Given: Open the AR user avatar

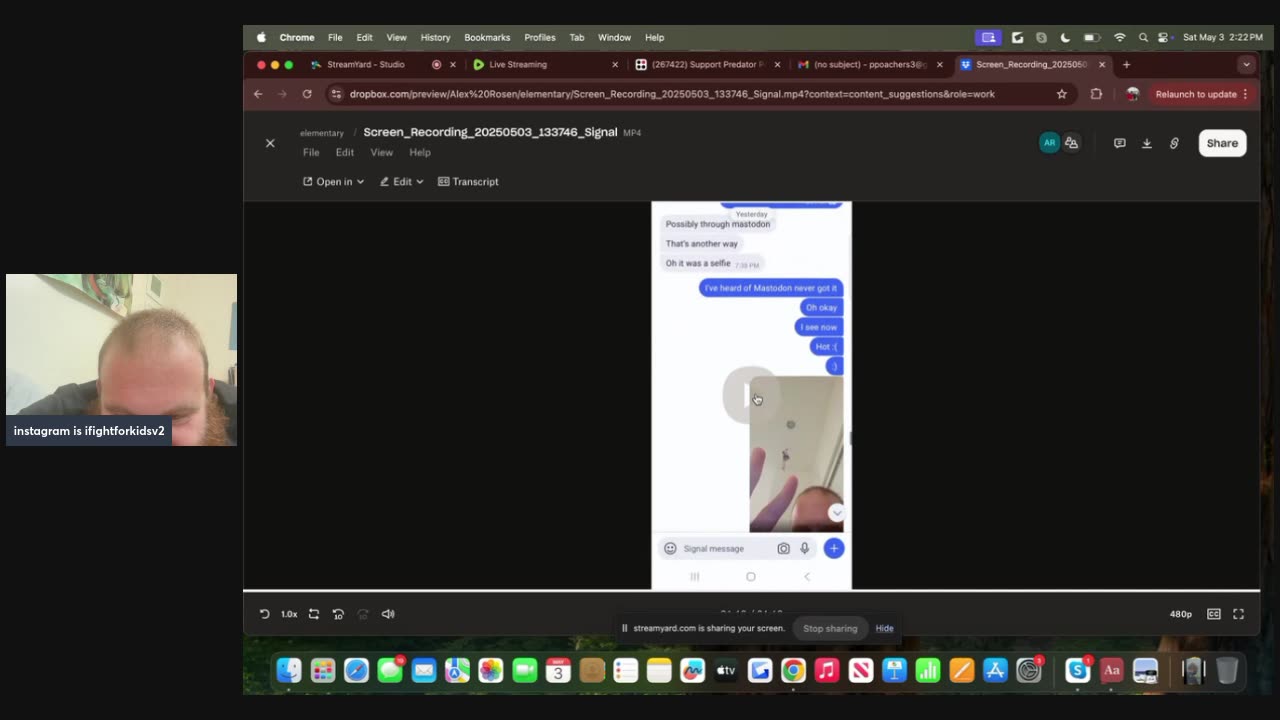Looking at the screenshot, I should point(1049,143).
